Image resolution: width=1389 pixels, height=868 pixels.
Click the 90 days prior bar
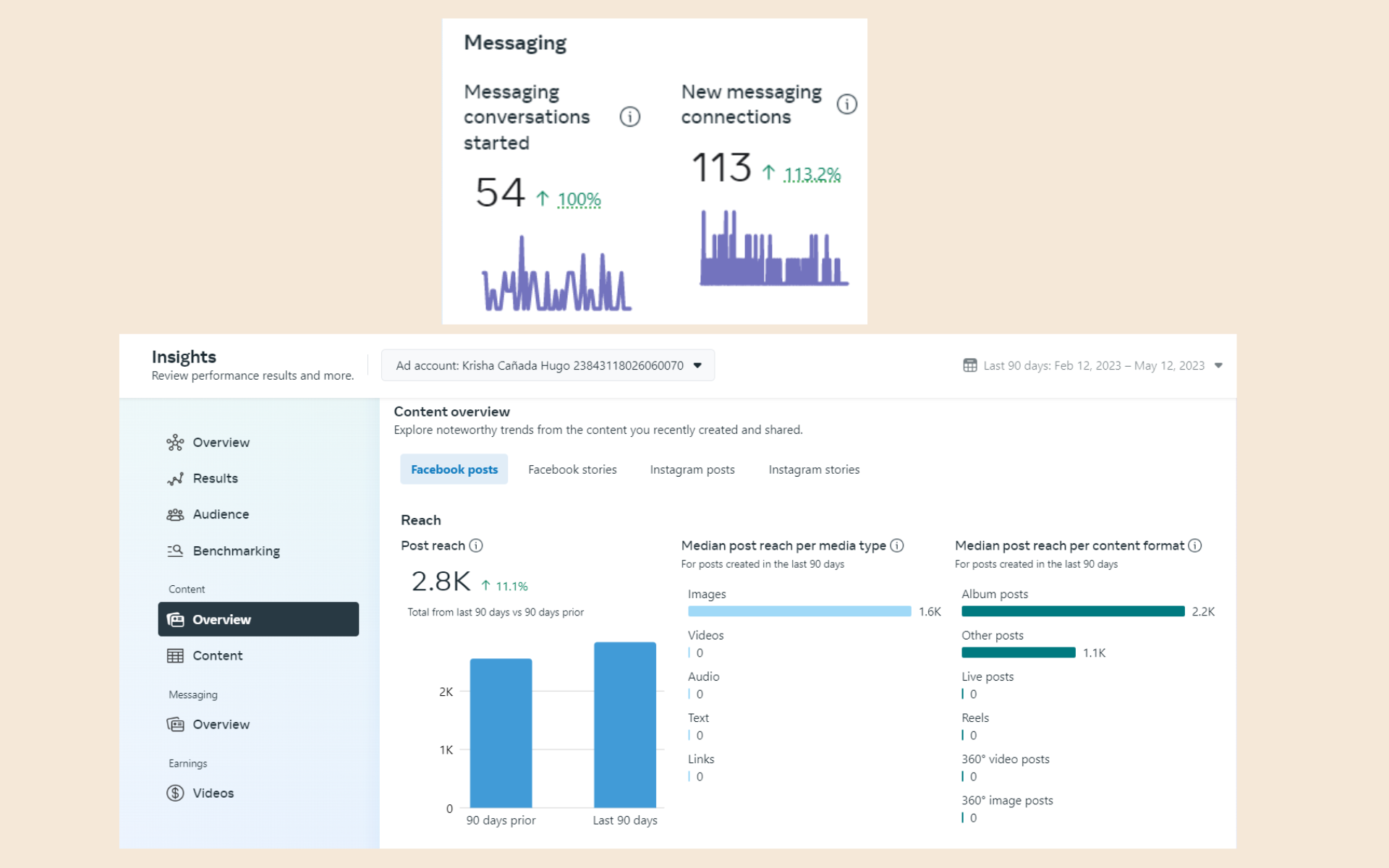(x=501, y=733)
